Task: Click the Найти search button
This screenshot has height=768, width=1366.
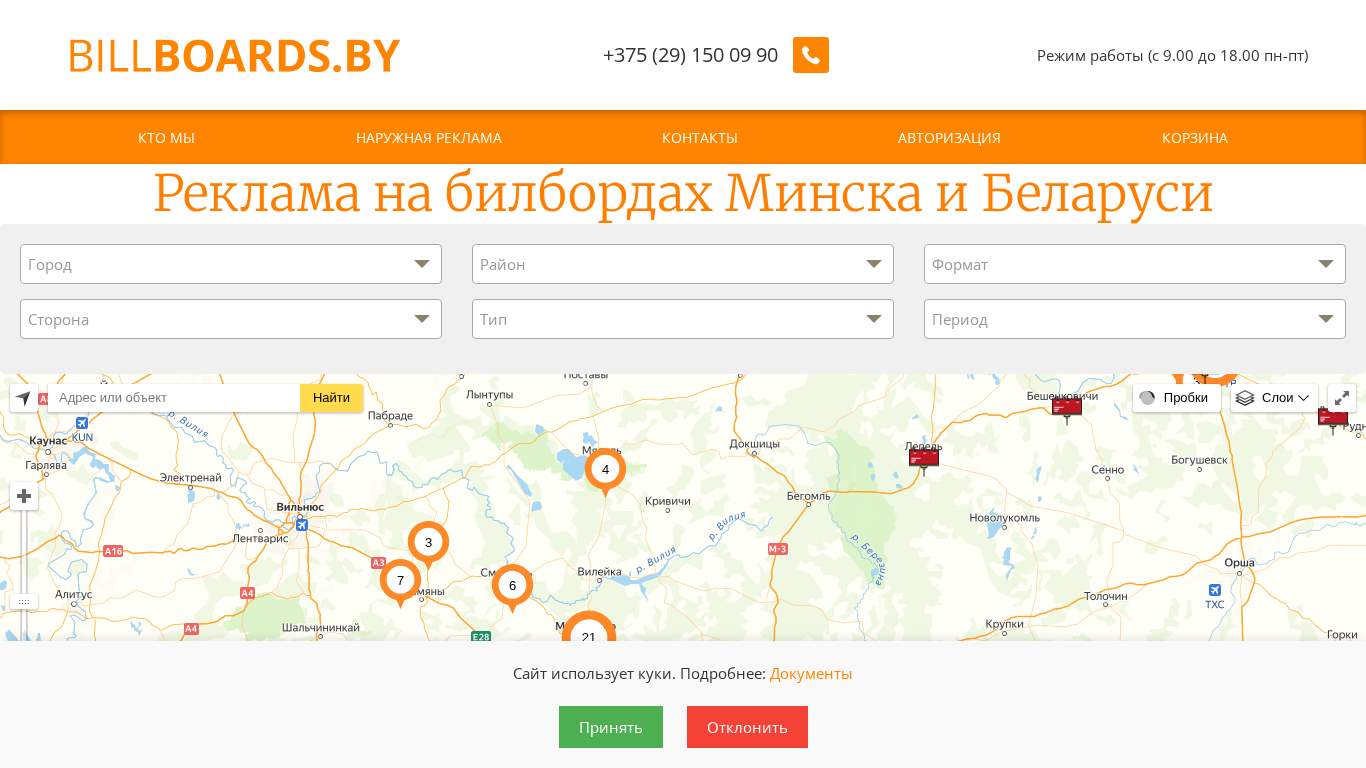Action: coord(331,398)
